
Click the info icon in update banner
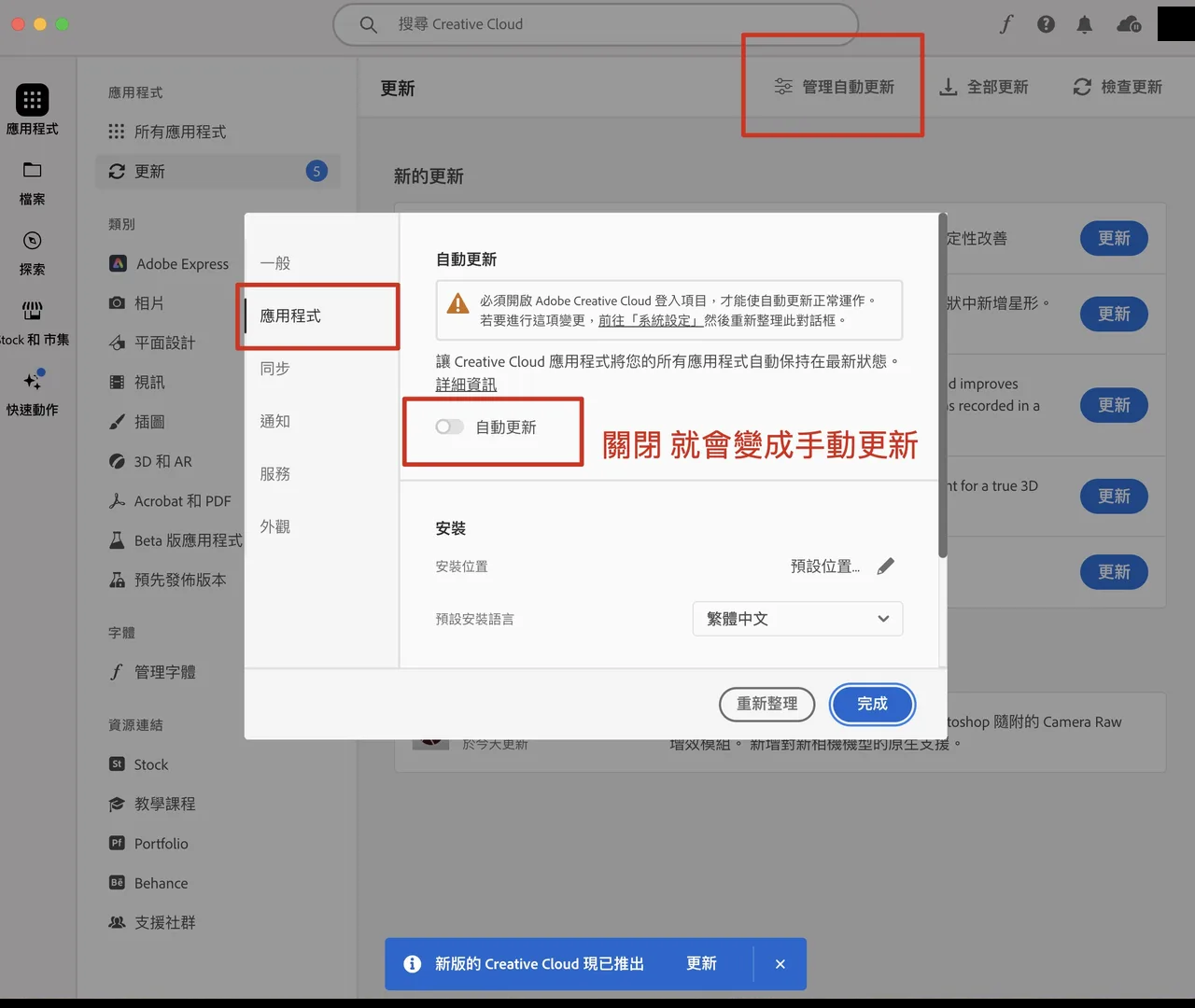(412, 964)
